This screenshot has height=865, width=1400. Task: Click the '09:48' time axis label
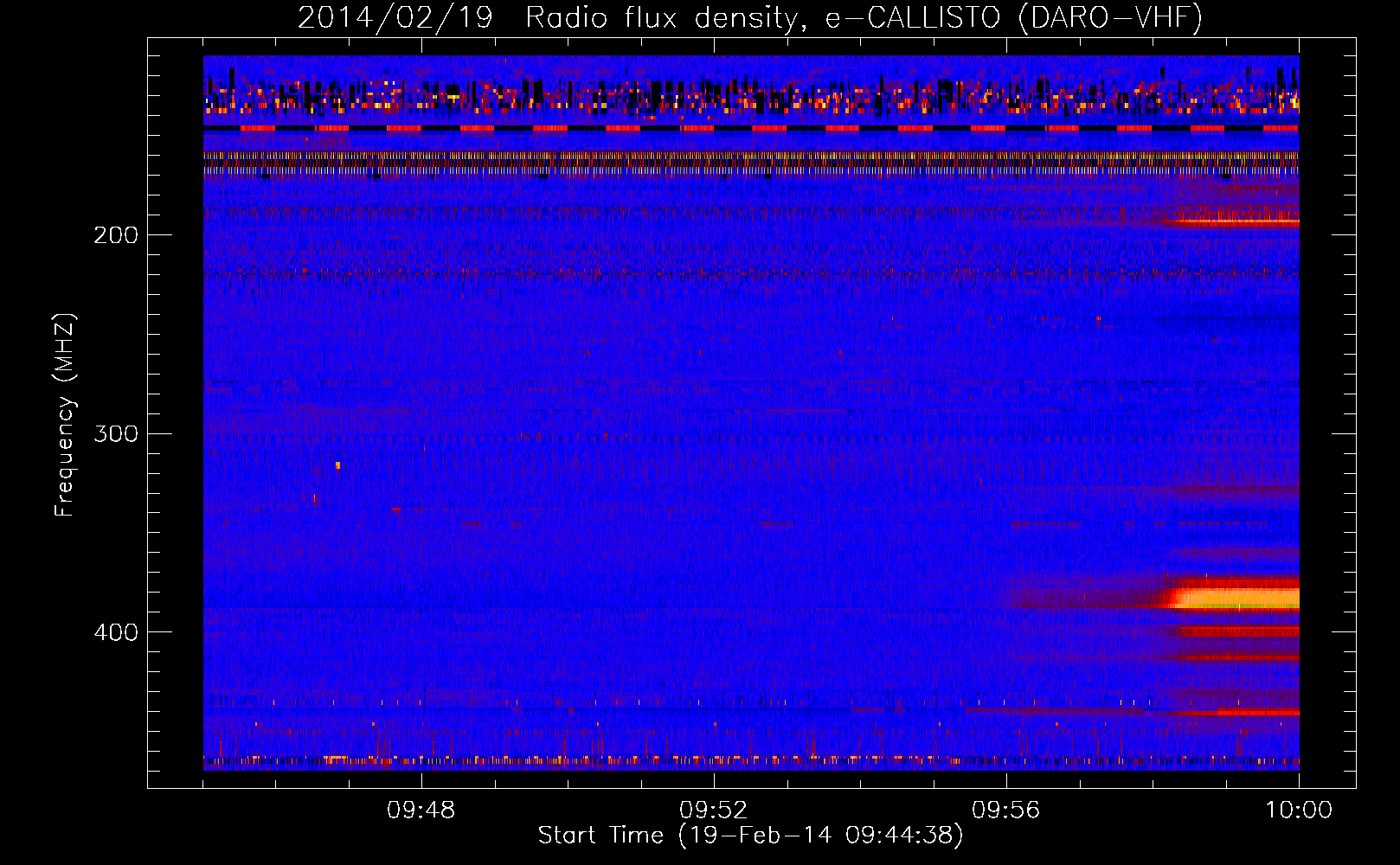(421, 811)
